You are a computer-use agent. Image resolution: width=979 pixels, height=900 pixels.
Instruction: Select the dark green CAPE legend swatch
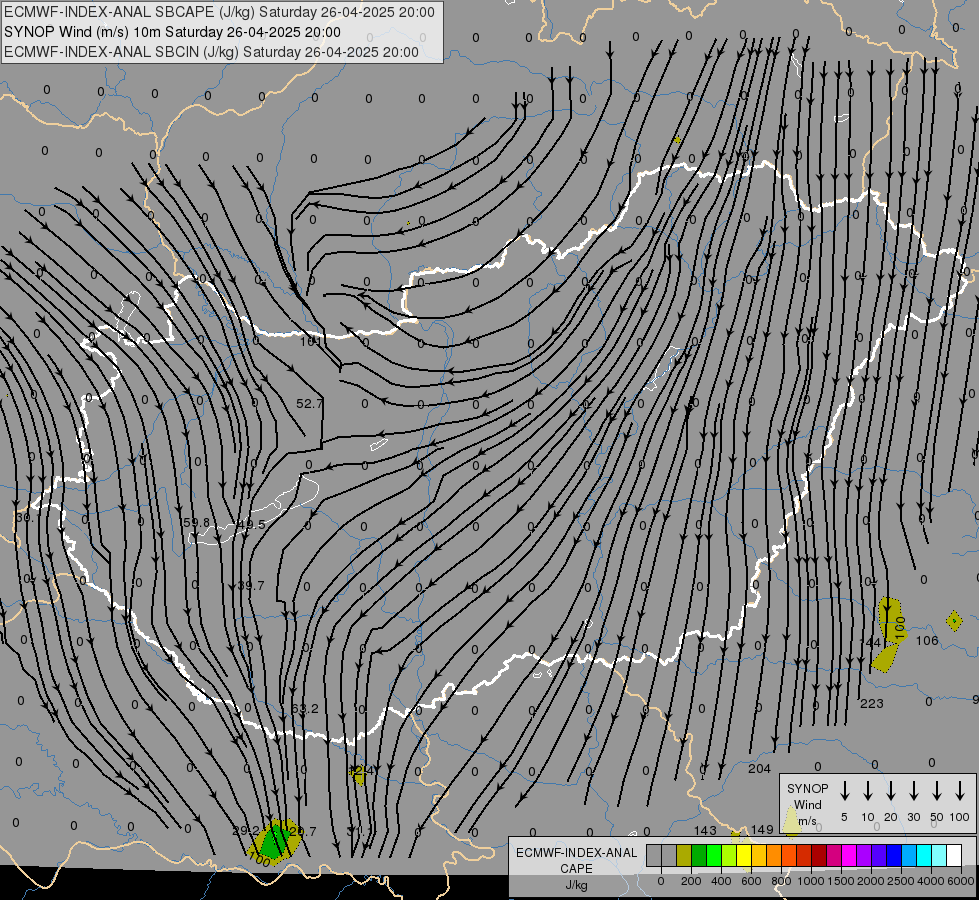click(699, 856)
